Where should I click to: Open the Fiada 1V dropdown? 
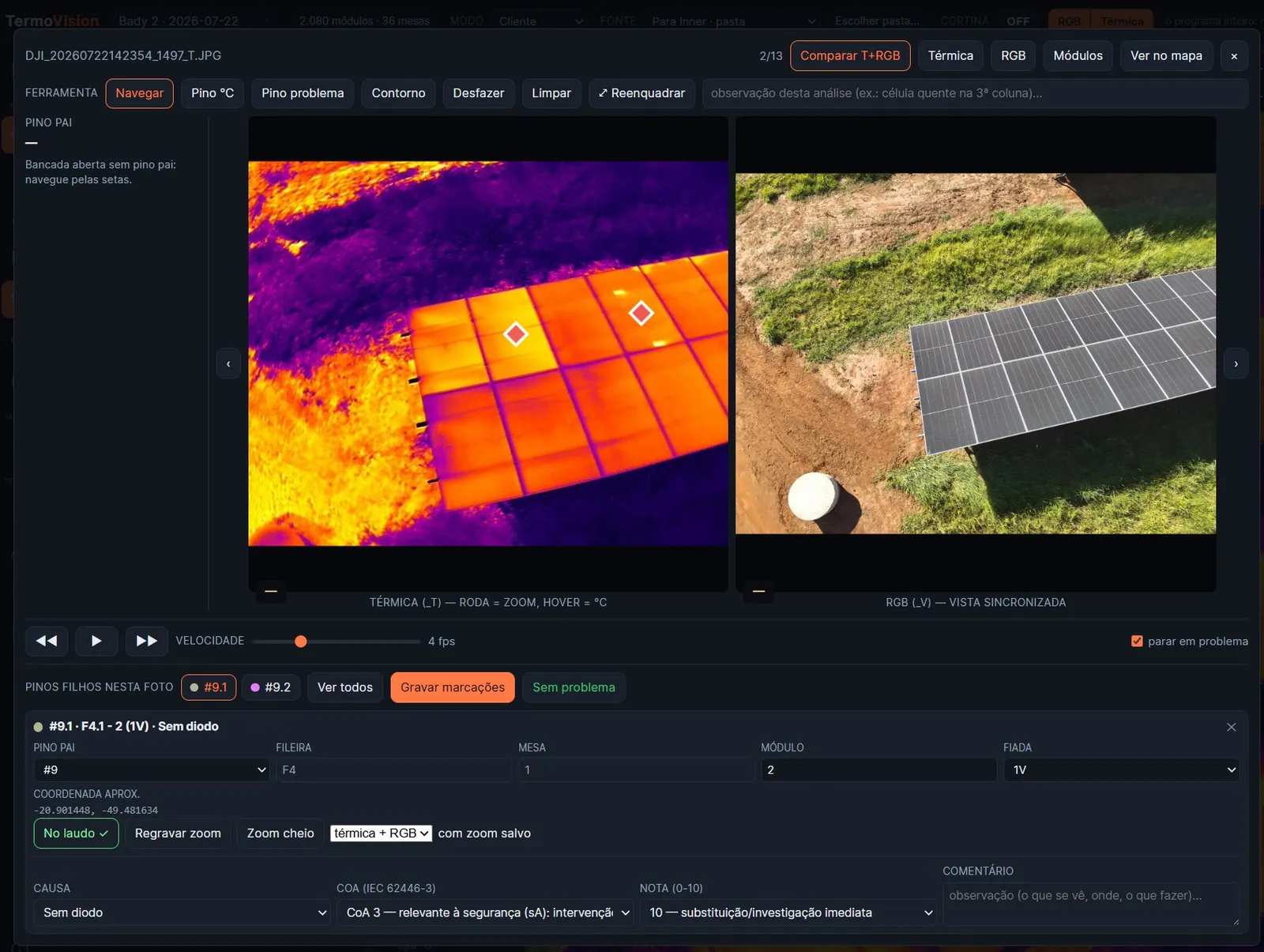pos(1121,770)
